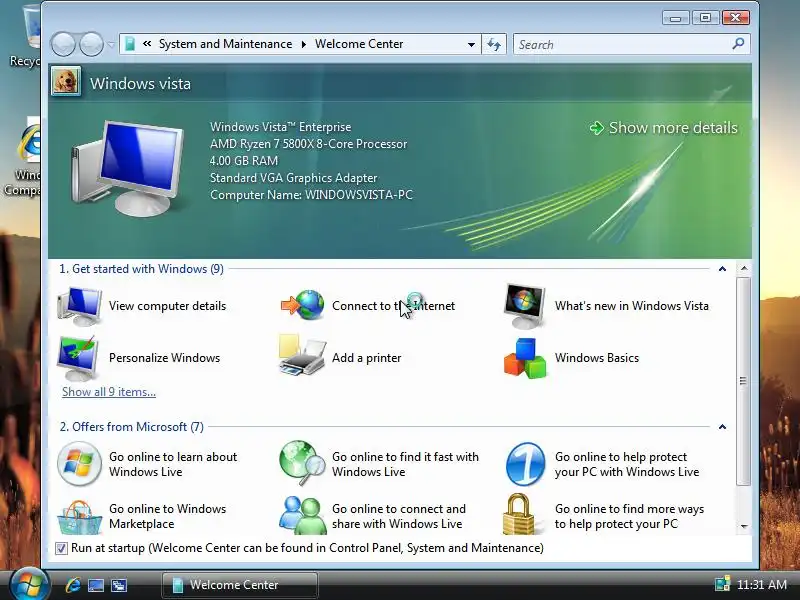Screen dimensions: 800x600
Task: Click the network icon in system tray
Action: coord(722,584)
